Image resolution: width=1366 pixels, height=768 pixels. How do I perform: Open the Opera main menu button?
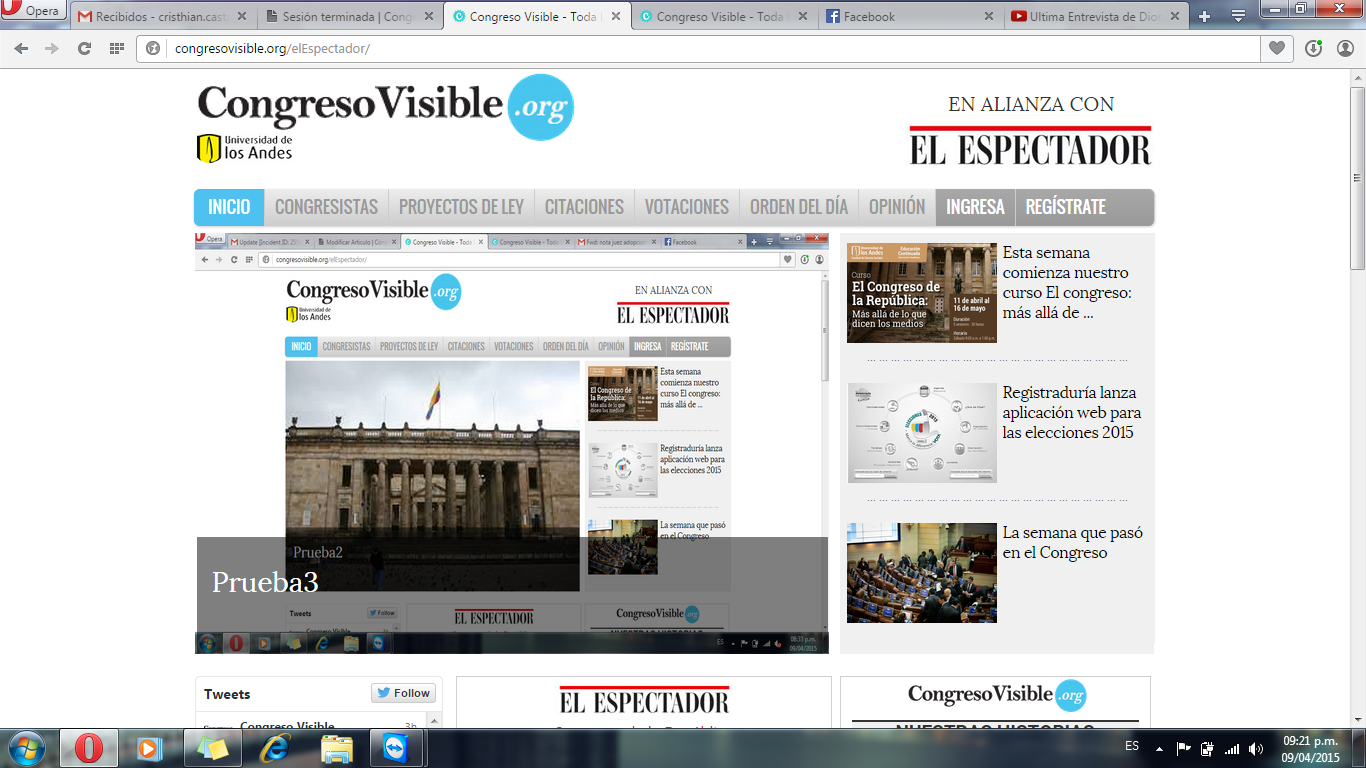(33, 11)
